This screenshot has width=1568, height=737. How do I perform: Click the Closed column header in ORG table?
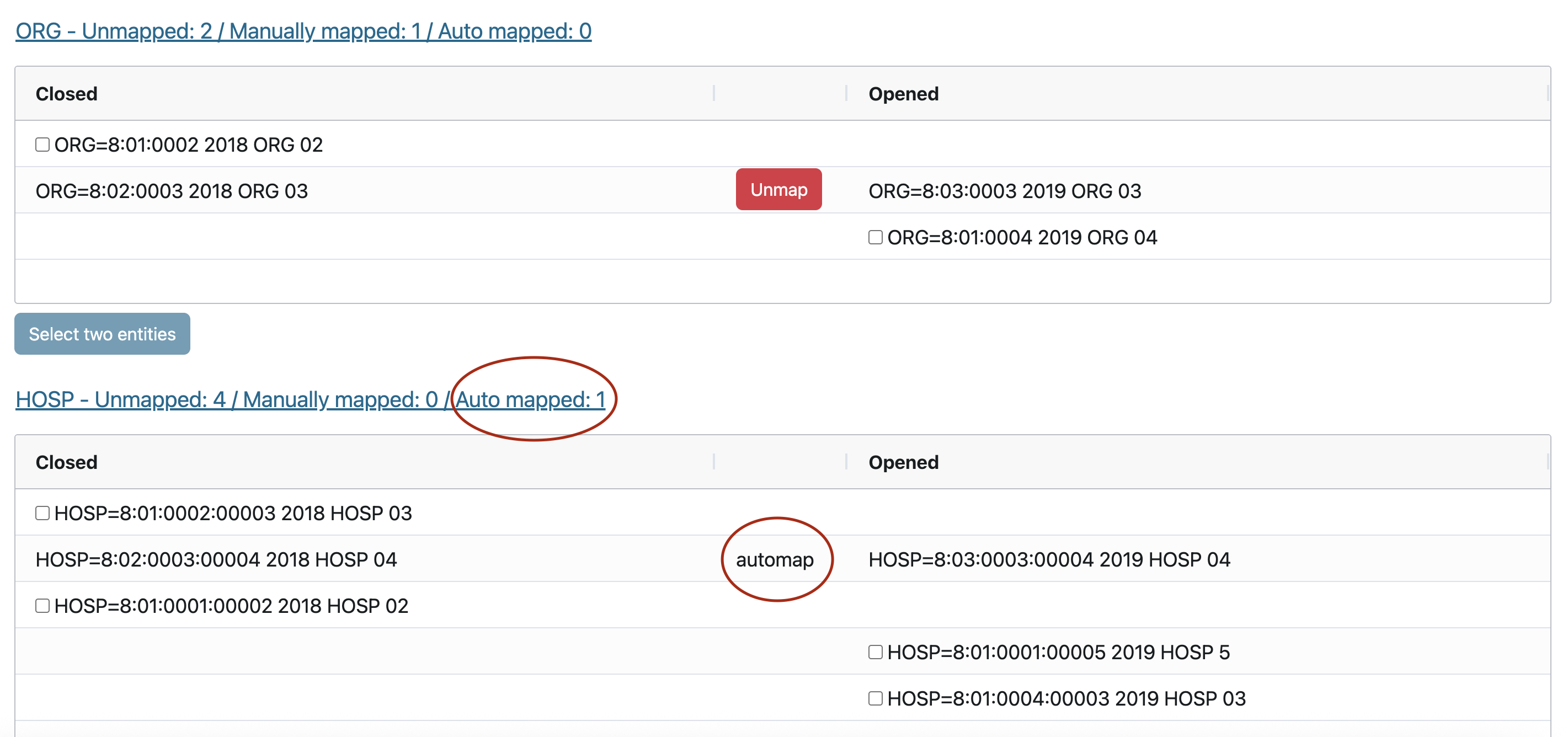coord(66,94)
